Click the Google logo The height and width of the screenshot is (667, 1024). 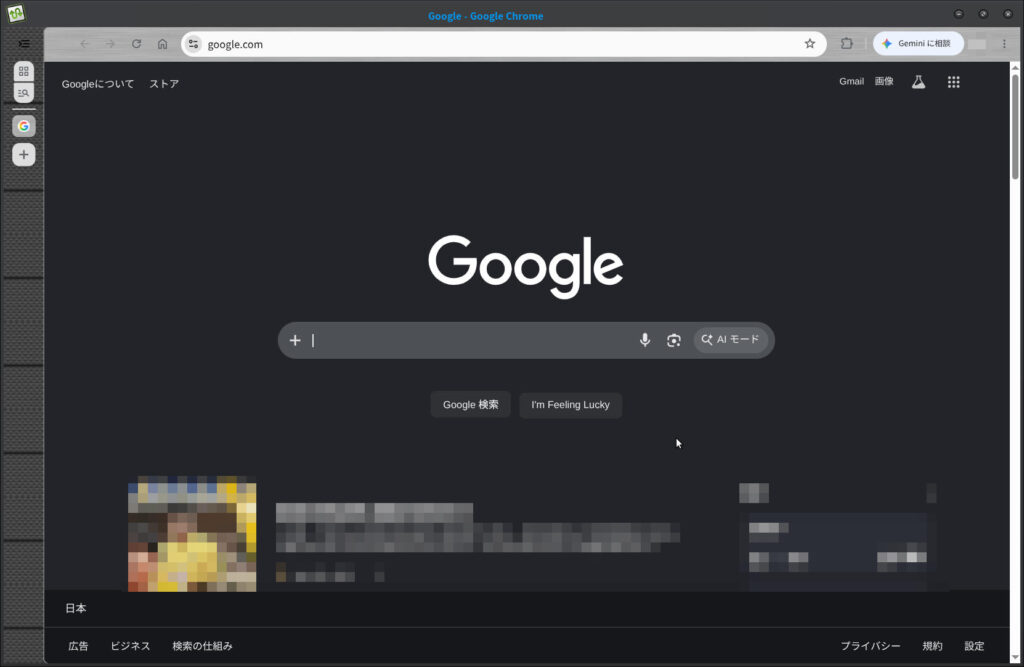pyautogui.click(x=526, y=266)
